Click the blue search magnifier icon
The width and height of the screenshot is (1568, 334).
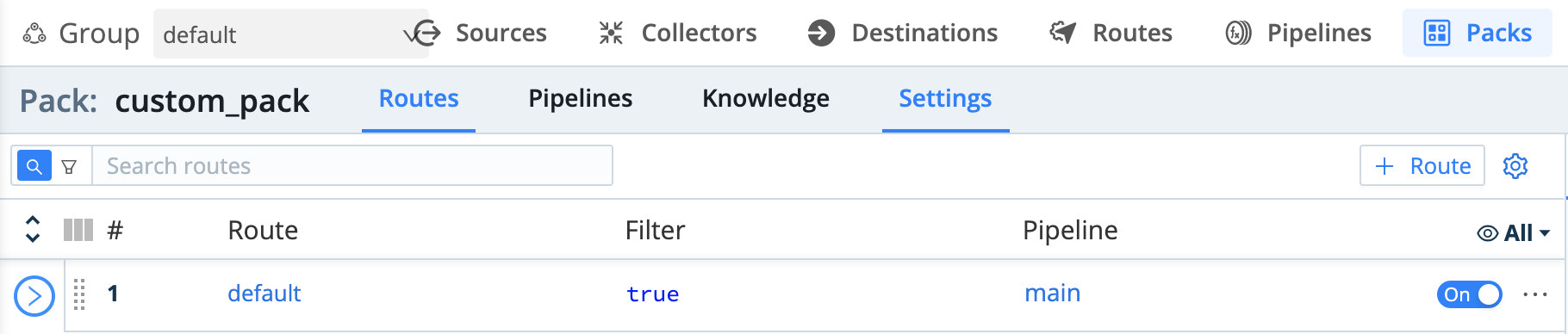(x=34, y=166)
